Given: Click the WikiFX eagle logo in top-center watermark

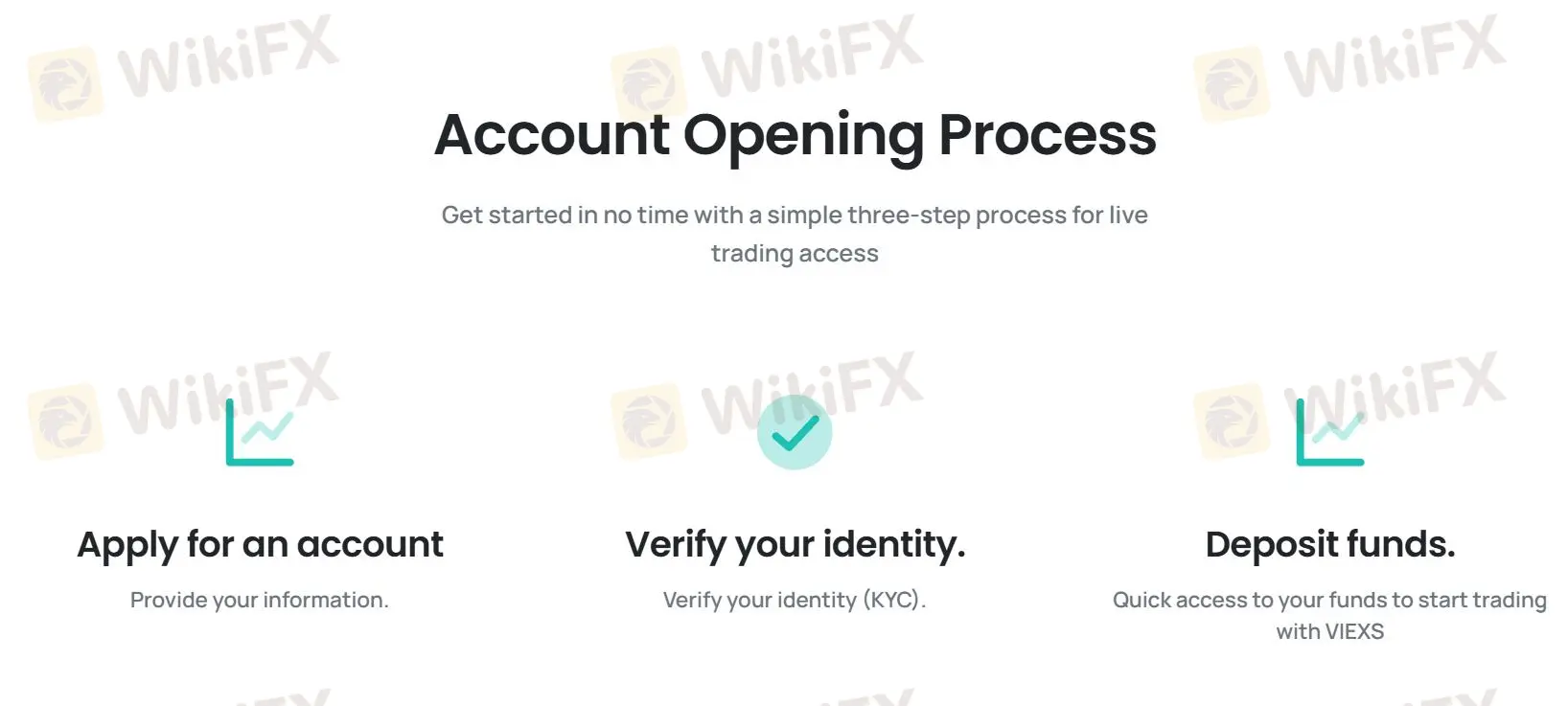Looking at the screenshot, I should (x=649, y=84).
